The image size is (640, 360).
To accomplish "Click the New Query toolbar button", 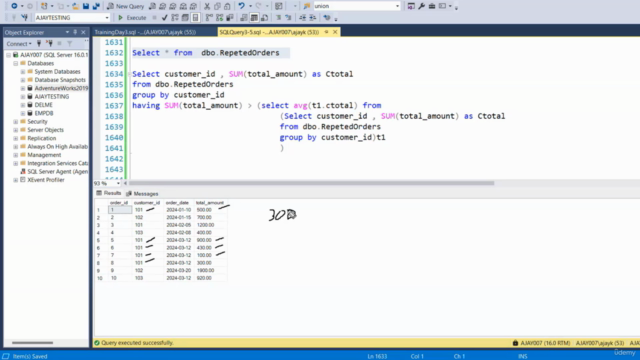I will coord(125,6).
